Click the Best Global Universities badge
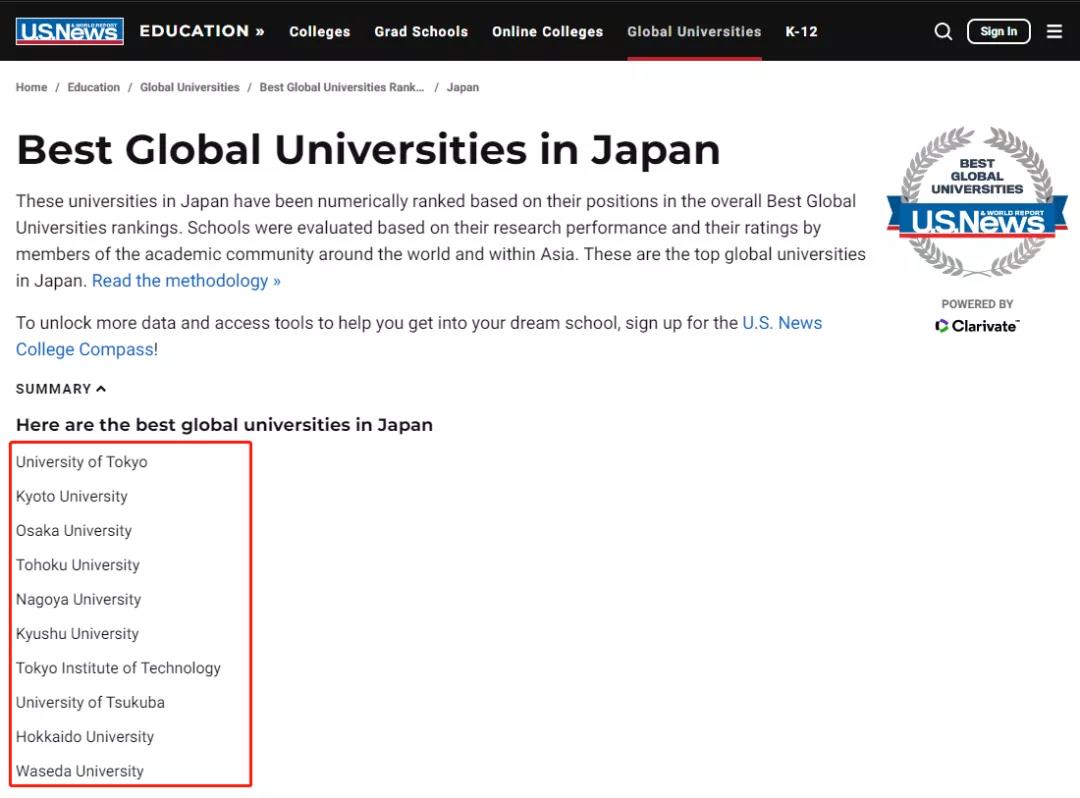The height and width of the screenshot is (798, 1080). 977,202
